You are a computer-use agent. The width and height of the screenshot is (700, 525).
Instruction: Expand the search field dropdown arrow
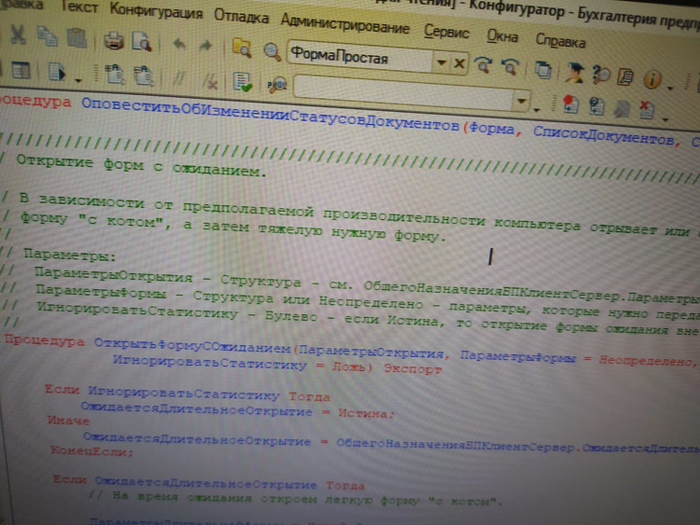(440, 61)
